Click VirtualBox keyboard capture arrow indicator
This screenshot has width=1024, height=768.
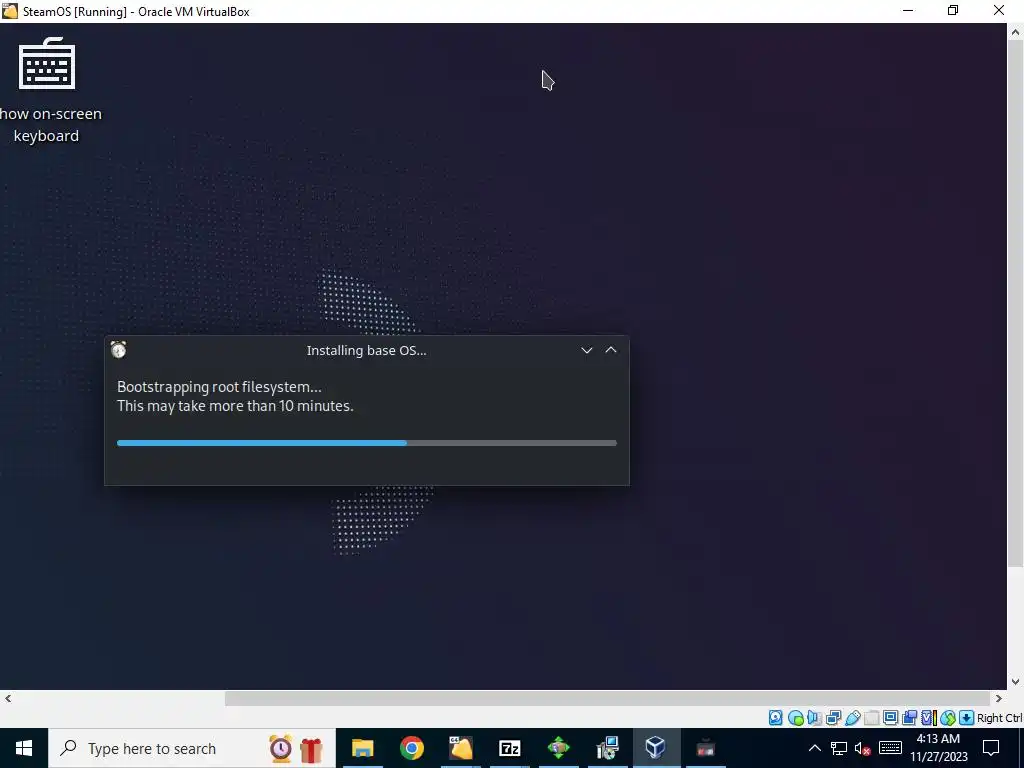(x=967, y=718)
